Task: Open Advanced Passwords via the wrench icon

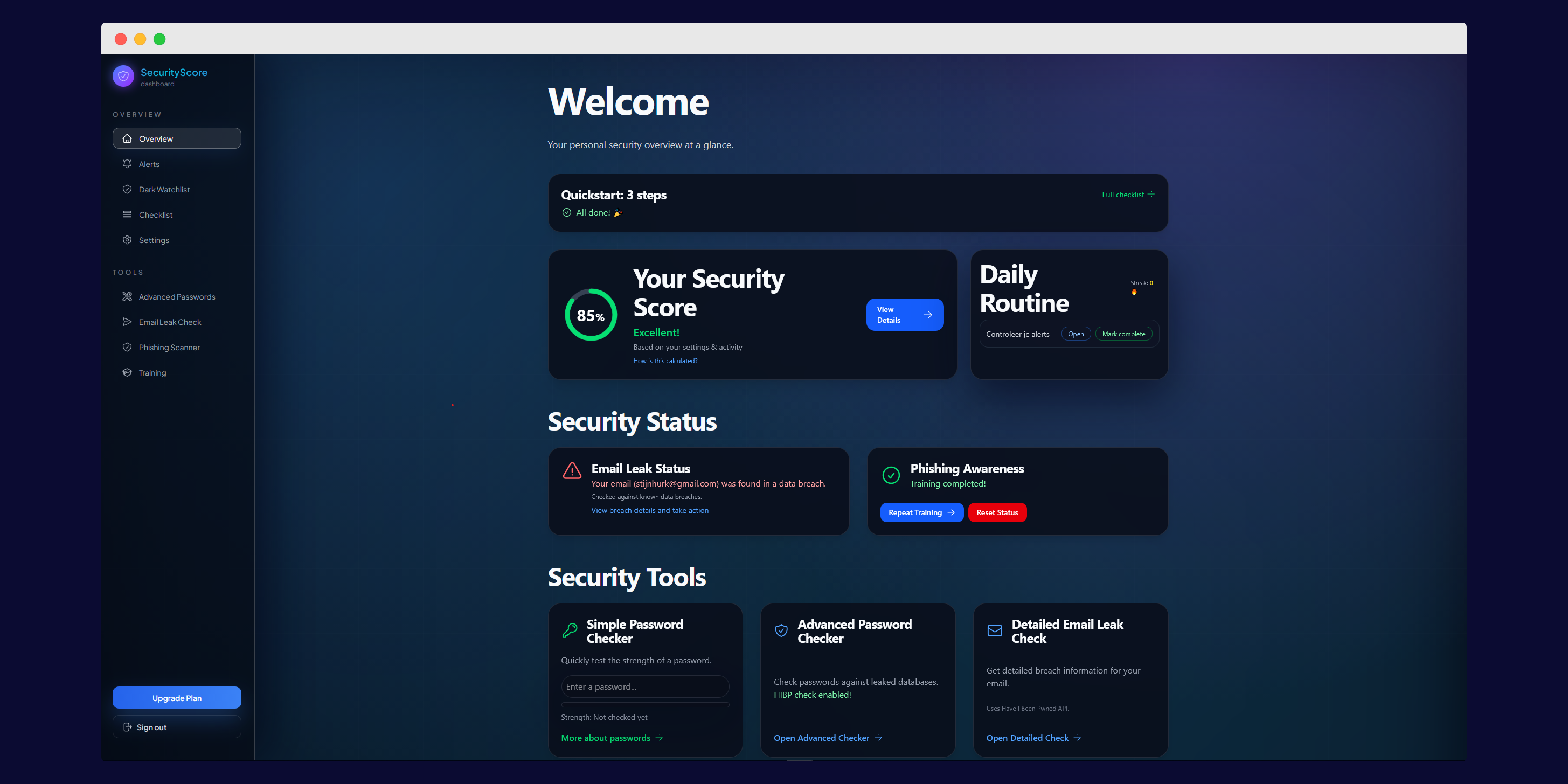Action: coord(127,296)
